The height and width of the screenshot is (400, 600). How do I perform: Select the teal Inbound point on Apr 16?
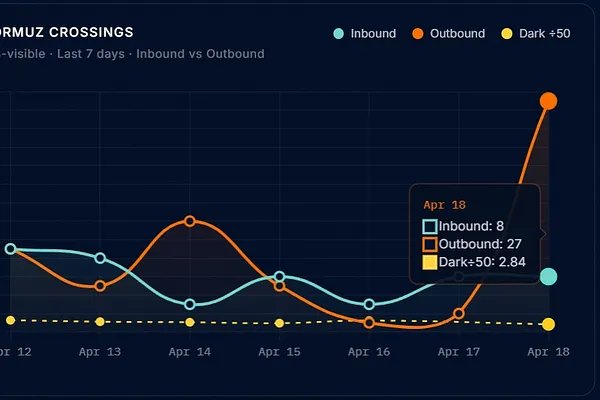[x=369, y=304]
